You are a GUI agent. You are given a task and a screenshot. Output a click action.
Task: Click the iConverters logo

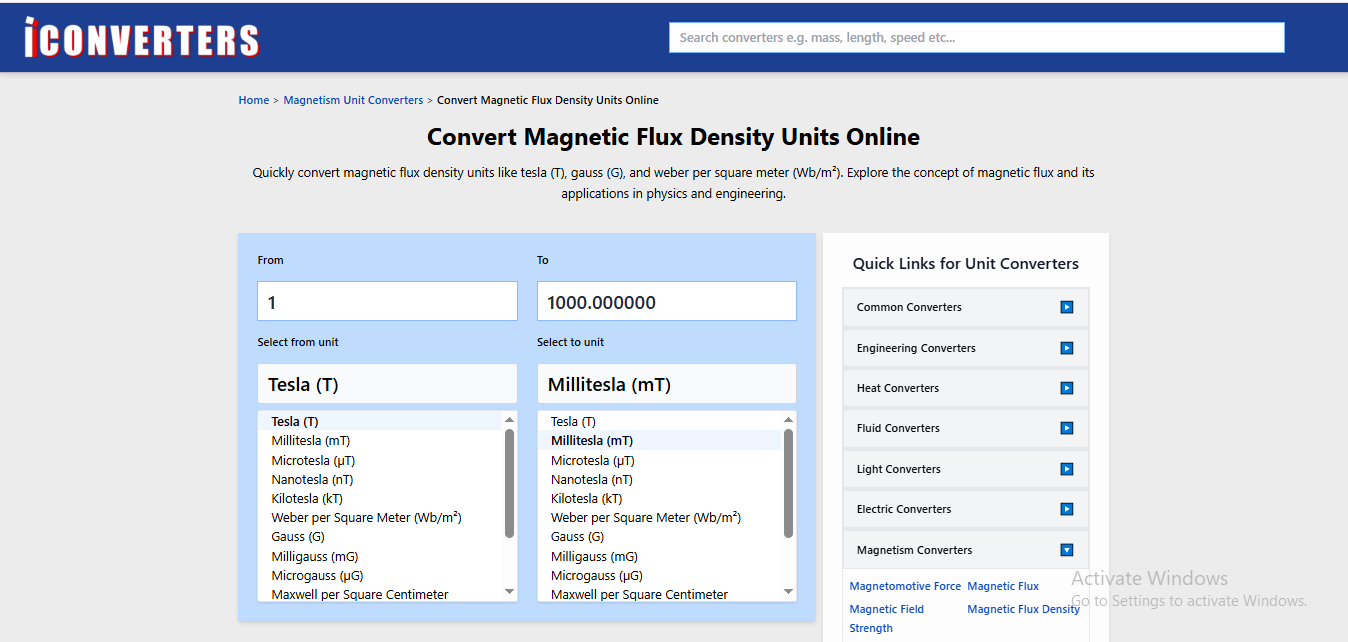pos(140,36)
